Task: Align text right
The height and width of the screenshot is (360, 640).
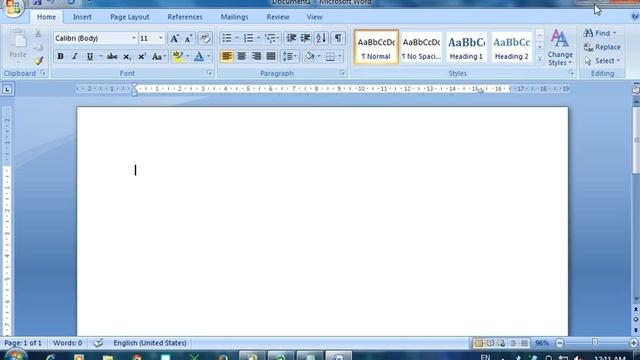Action: pyautogui.click(x=256, y=56)
